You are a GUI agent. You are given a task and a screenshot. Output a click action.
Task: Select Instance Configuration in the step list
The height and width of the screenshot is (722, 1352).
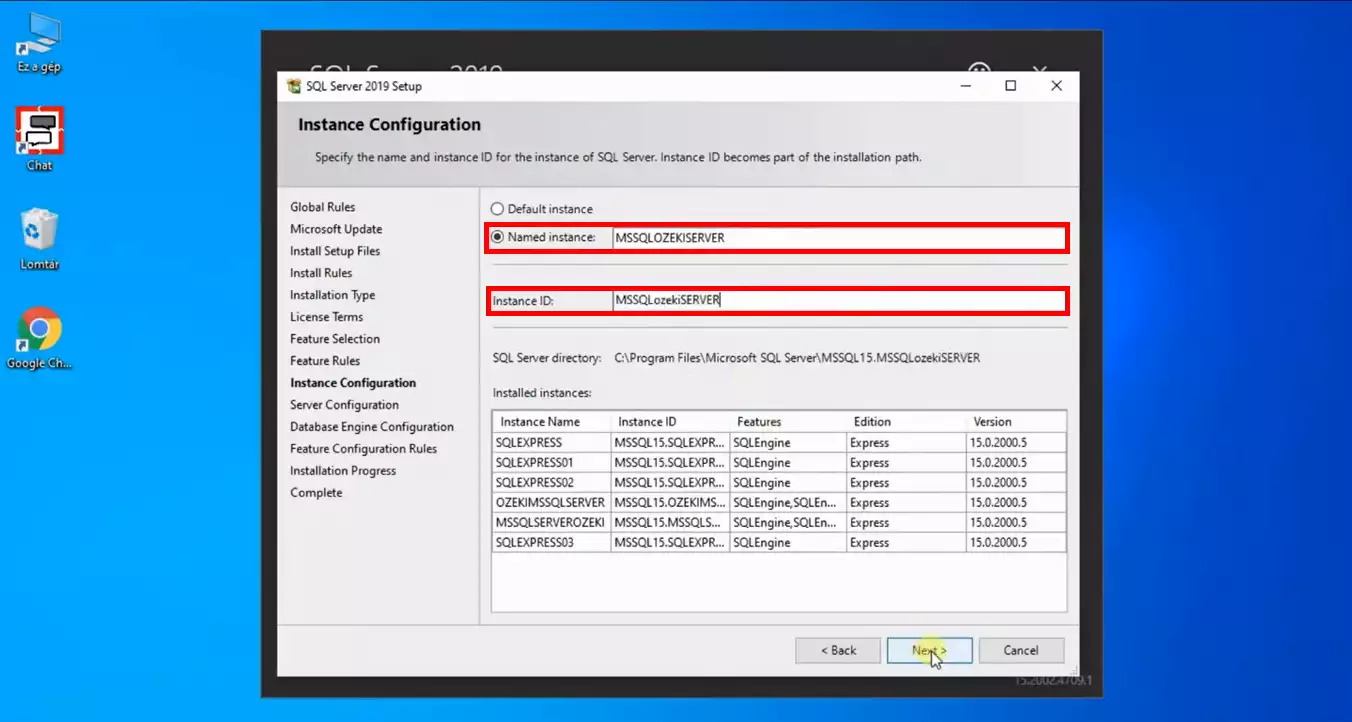click(x=353, y=383)
